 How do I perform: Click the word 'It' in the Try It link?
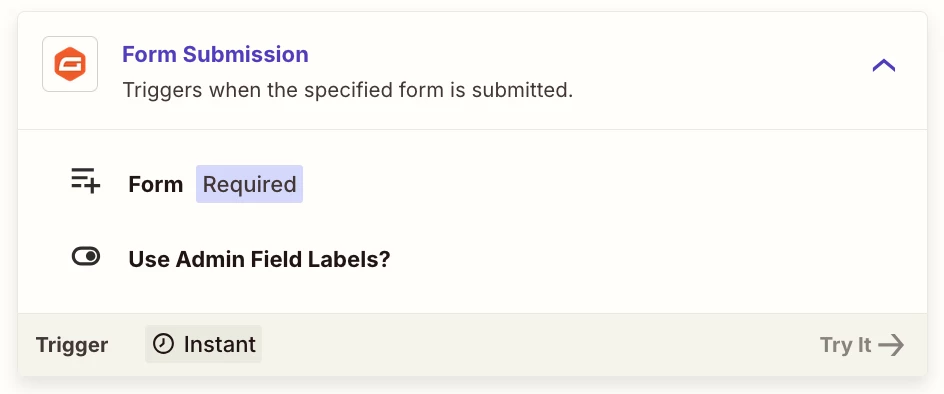pos(865,345)
